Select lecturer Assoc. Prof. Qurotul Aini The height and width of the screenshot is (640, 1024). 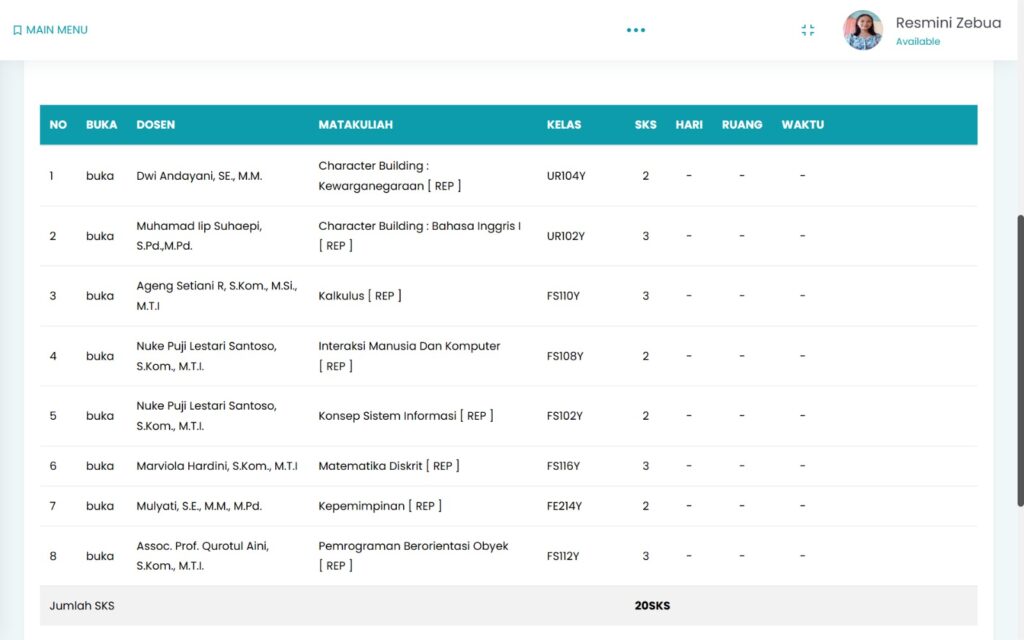[x=202, y=556]
